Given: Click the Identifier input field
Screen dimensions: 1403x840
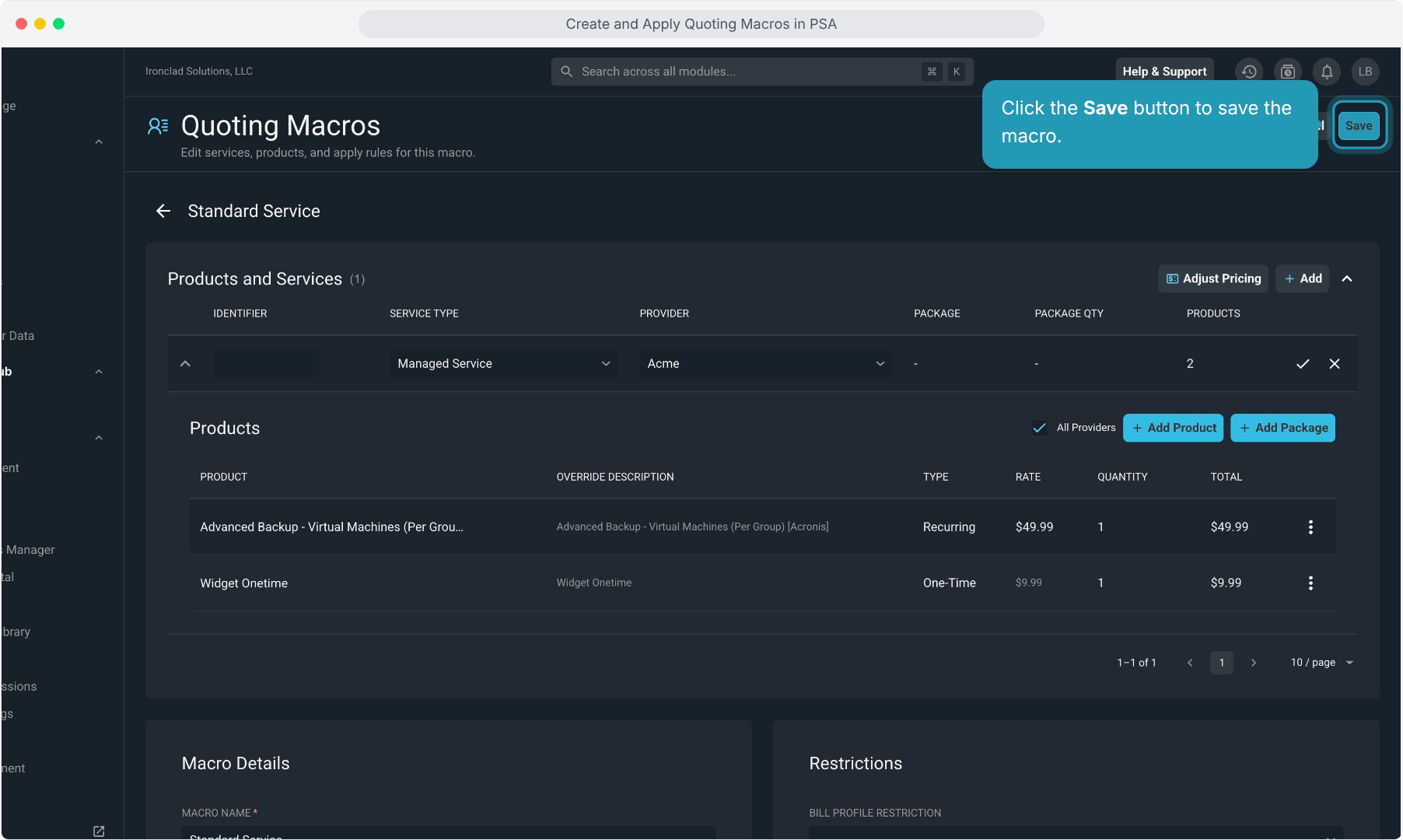Looking at the screenshot, I should click(266, 363).
